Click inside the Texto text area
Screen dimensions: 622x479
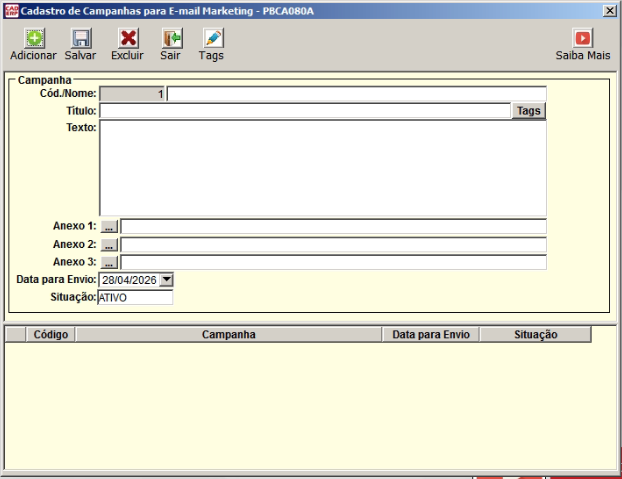tap(323, 168)
